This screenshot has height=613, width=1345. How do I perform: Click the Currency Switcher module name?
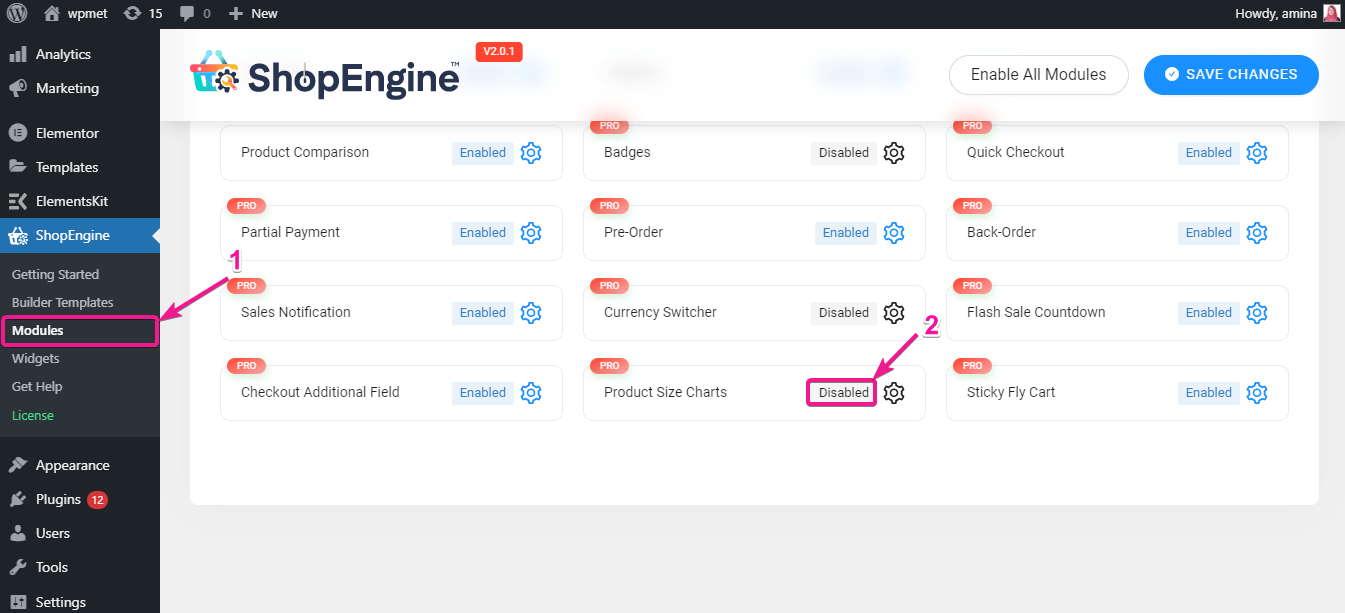click(x=660, y=312)
